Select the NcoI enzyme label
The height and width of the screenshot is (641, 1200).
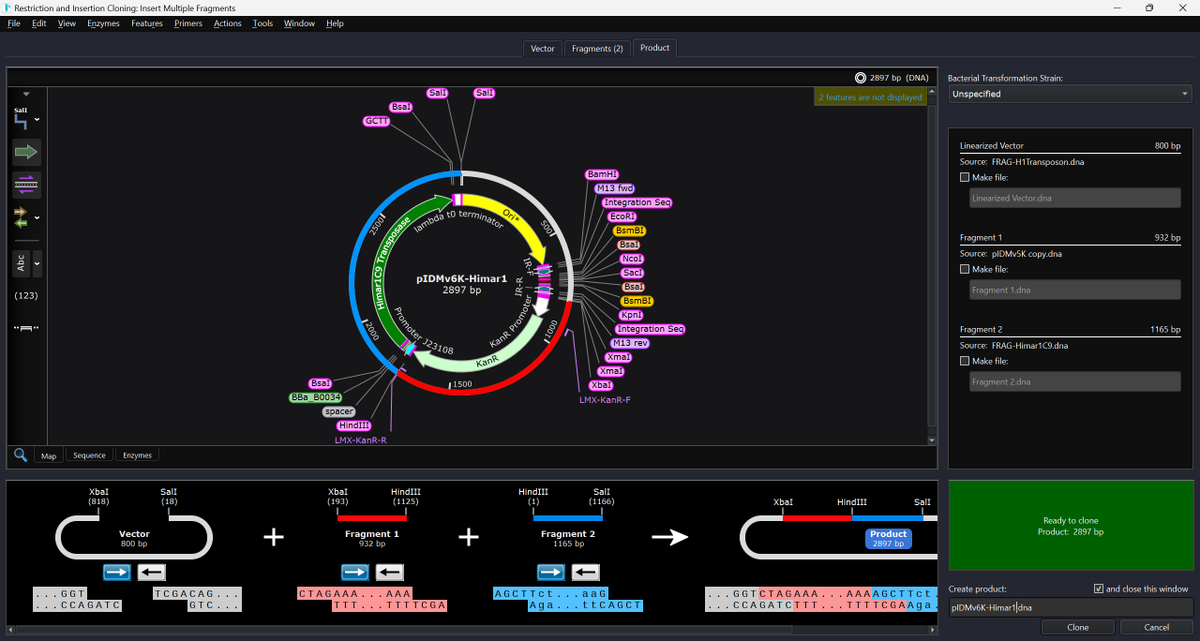click(x=632, y=258)
